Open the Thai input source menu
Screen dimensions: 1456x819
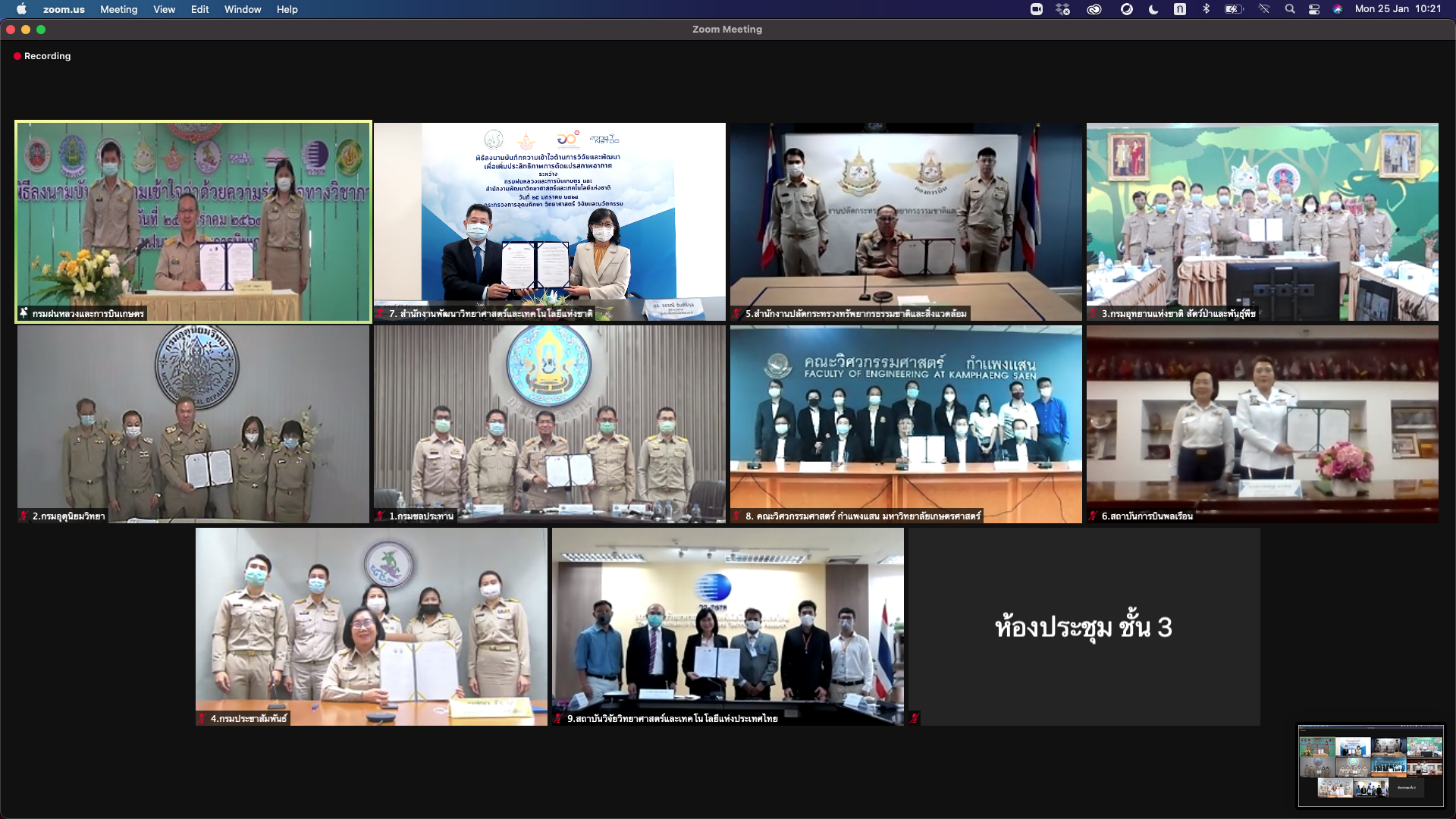coord(1180,9)
